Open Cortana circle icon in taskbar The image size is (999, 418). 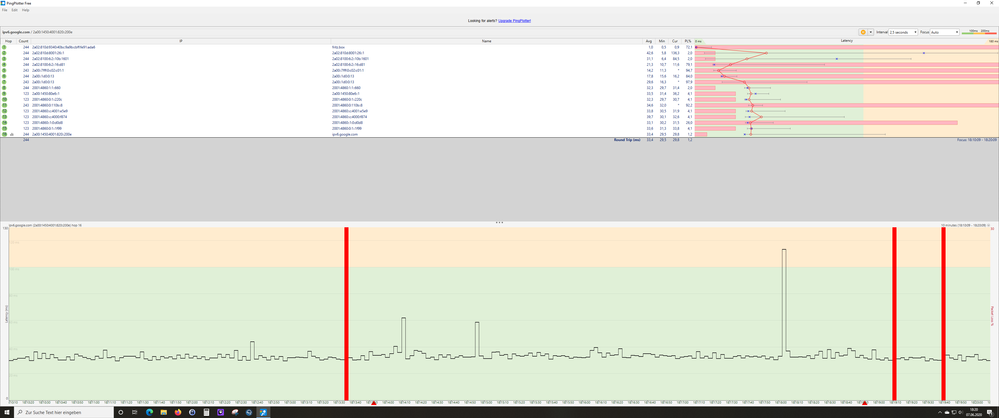point(121,412)
